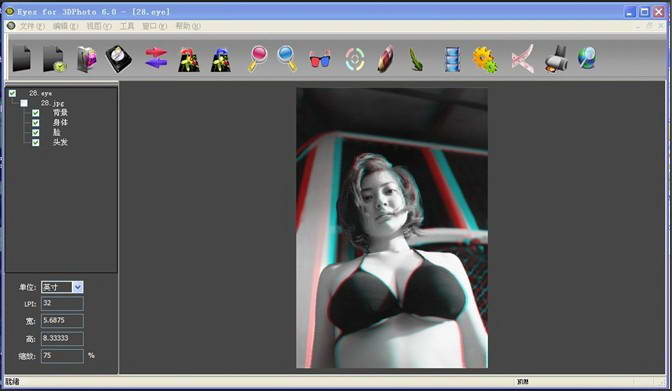Select the 头发 layer name
This screenshot has width=672, height=391.
(x=60, y=142)
